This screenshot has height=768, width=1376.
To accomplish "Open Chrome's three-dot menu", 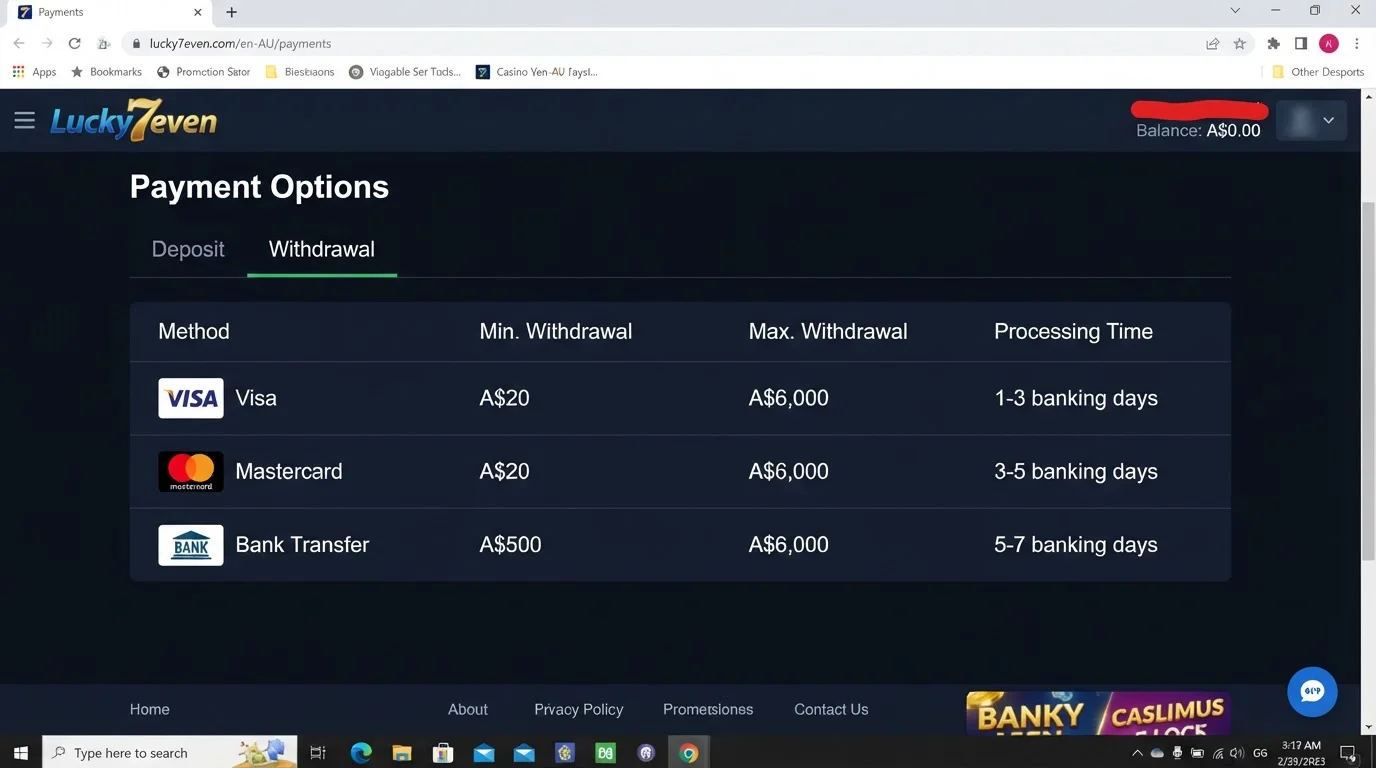I will pos(1357,43).
